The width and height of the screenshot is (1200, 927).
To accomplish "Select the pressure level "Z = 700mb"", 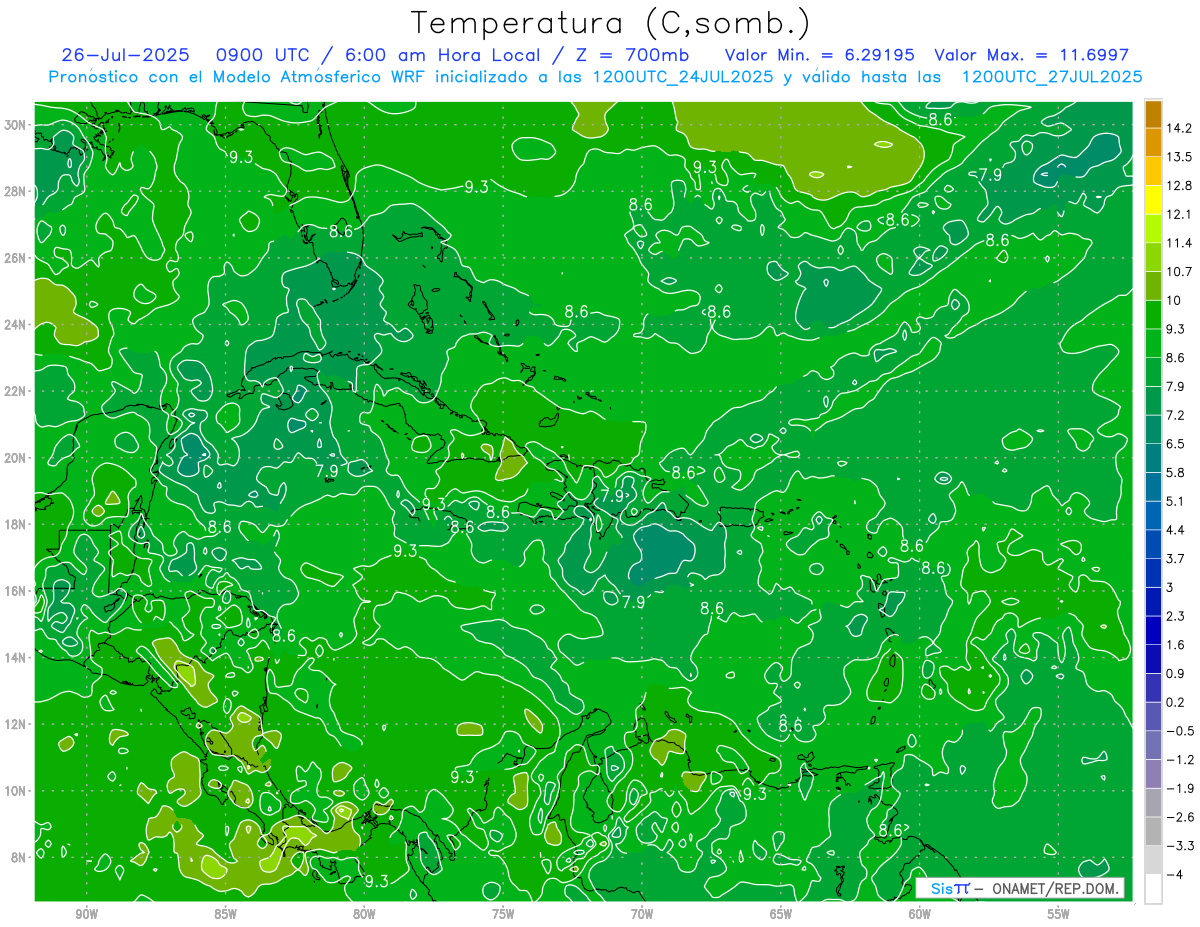I will [x=632, y=55].
